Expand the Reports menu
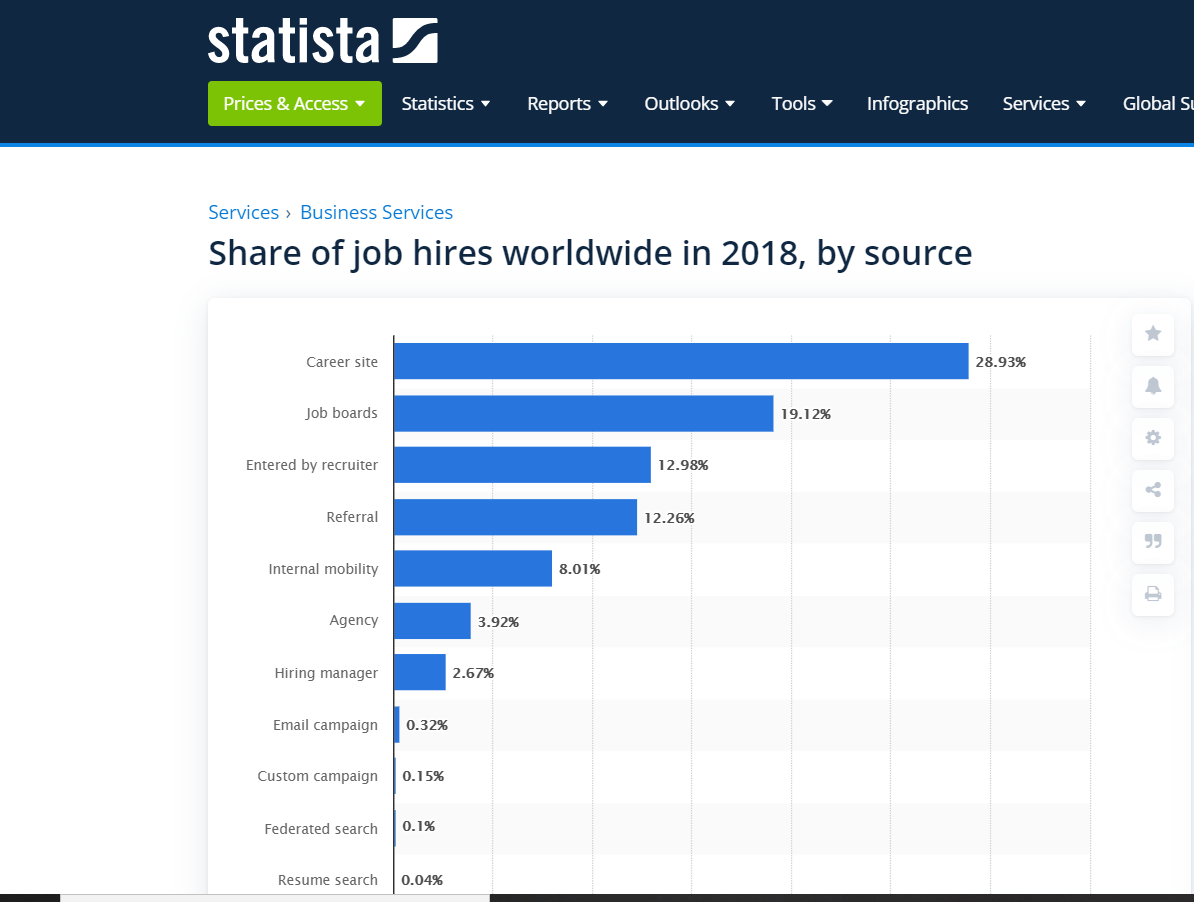This screenshot has height=902, width=1194. (567, 104)
